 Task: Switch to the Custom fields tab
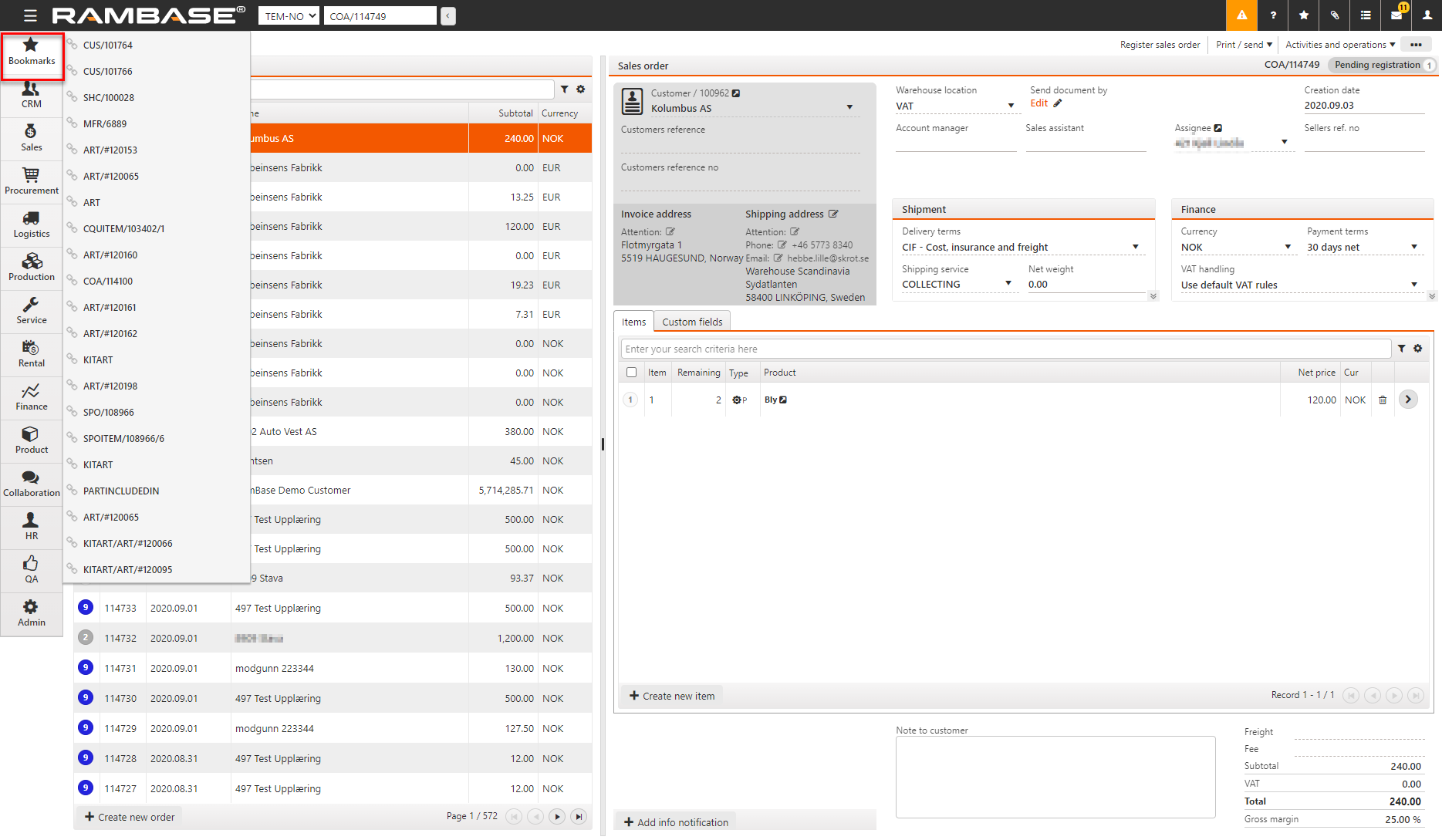692,322
